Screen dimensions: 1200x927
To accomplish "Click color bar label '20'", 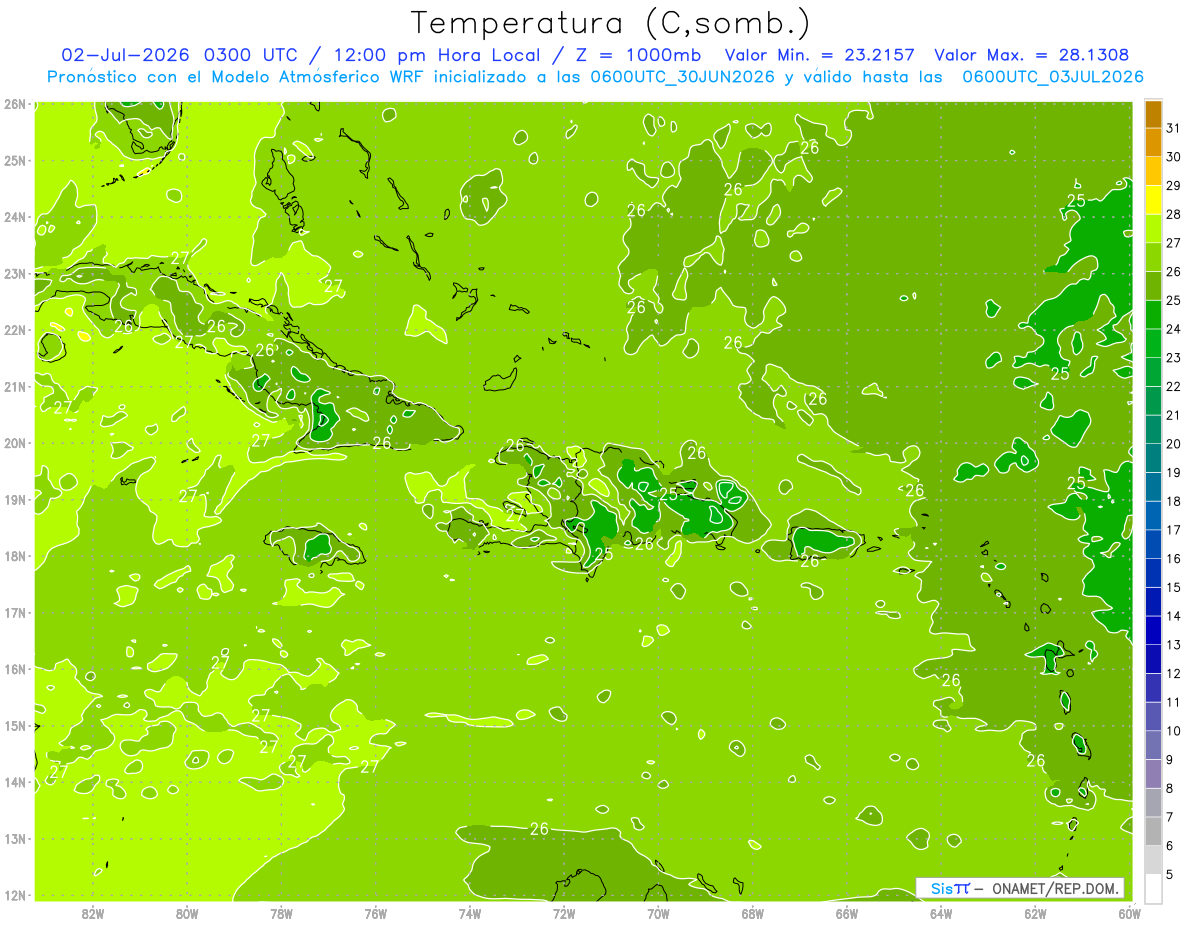I will point(1173,444).
